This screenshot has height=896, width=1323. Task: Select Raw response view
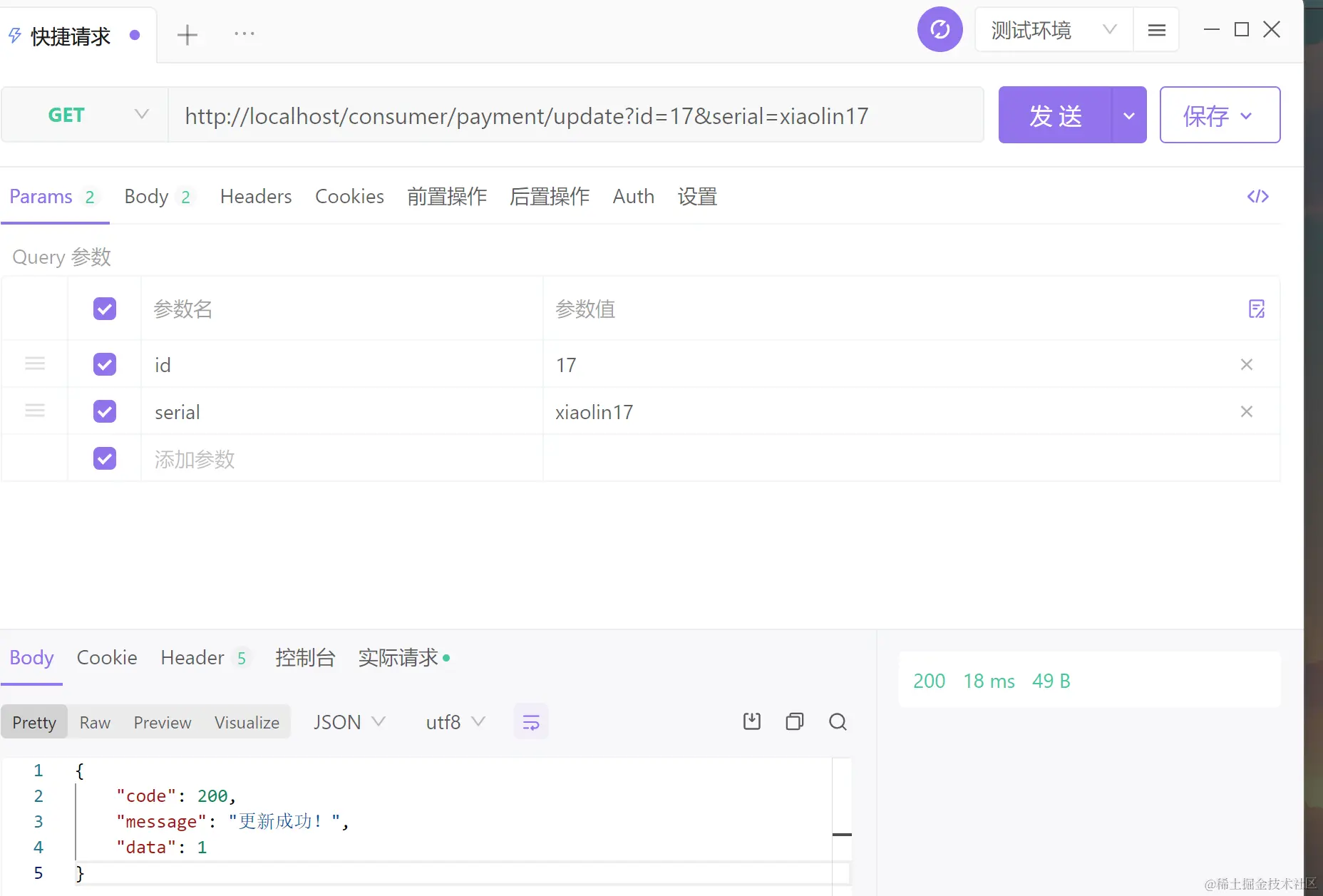point(95,722)
